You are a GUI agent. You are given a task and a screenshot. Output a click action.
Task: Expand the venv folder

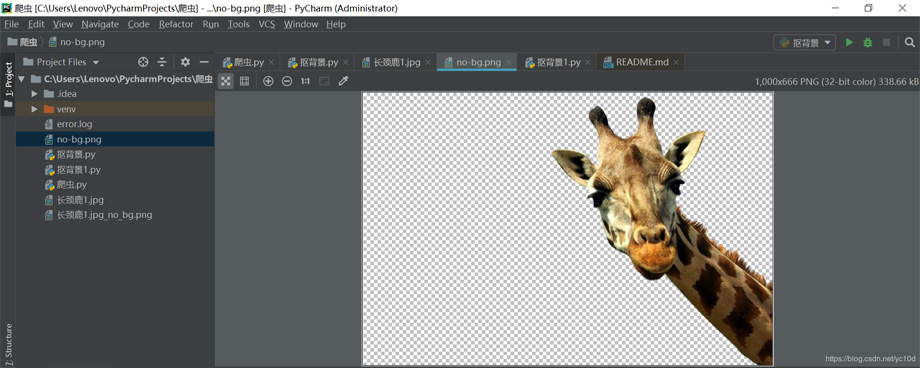pos(35,109)
